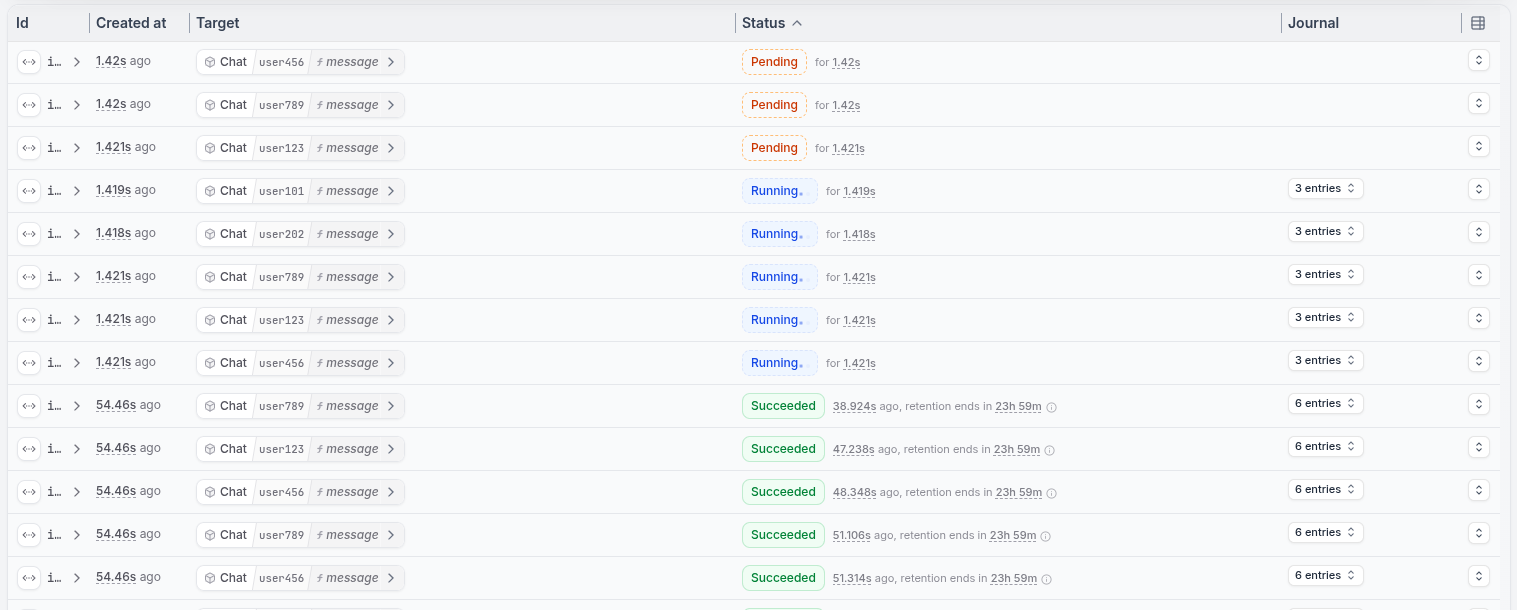Click the Chat cube icon on the user202 row
1517x610 pixels.
pyautogui.click(x=211, y=233)
